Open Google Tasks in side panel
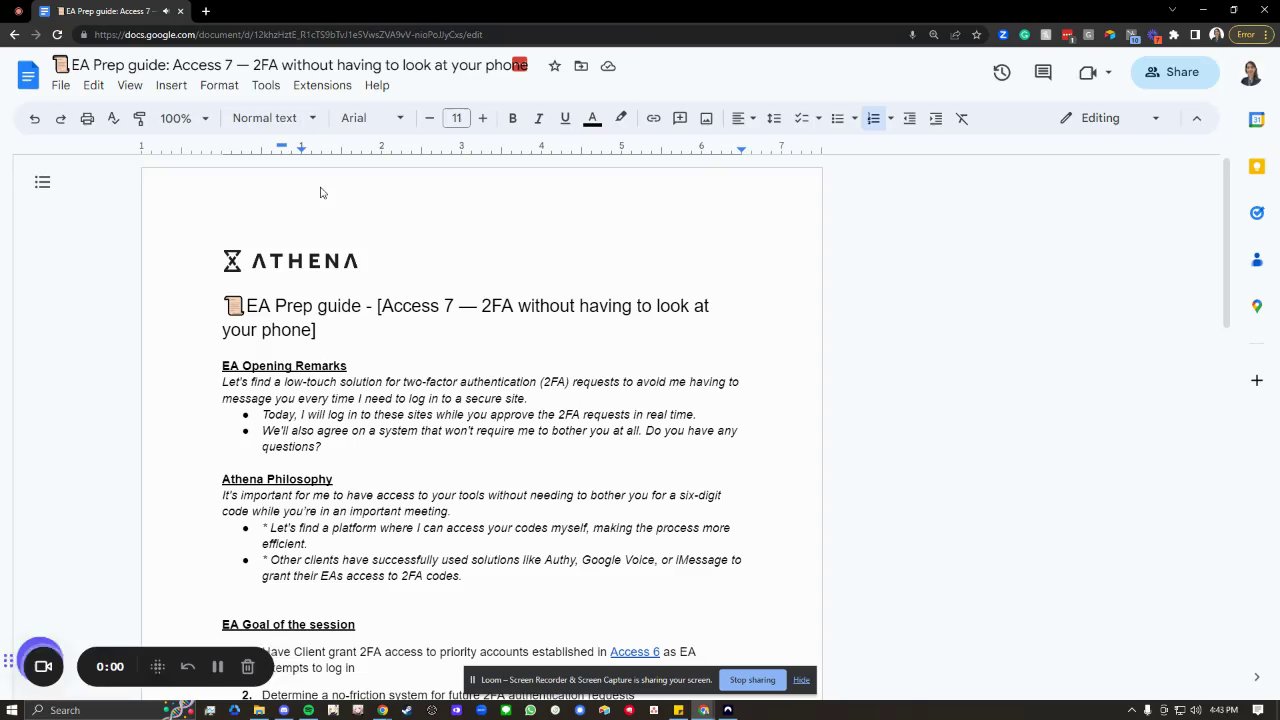The image size is (1280, 720). 1257,212
